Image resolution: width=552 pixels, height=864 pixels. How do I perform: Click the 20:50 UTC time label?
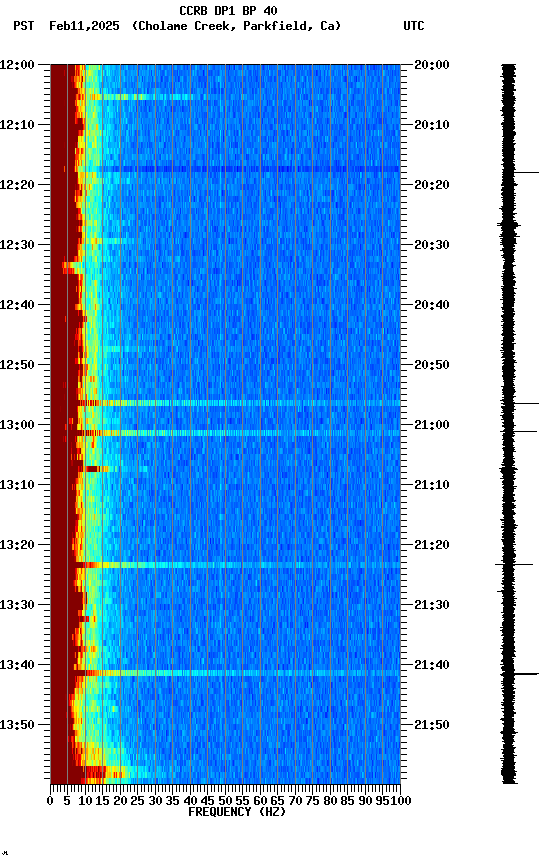[x=432, y=365]
